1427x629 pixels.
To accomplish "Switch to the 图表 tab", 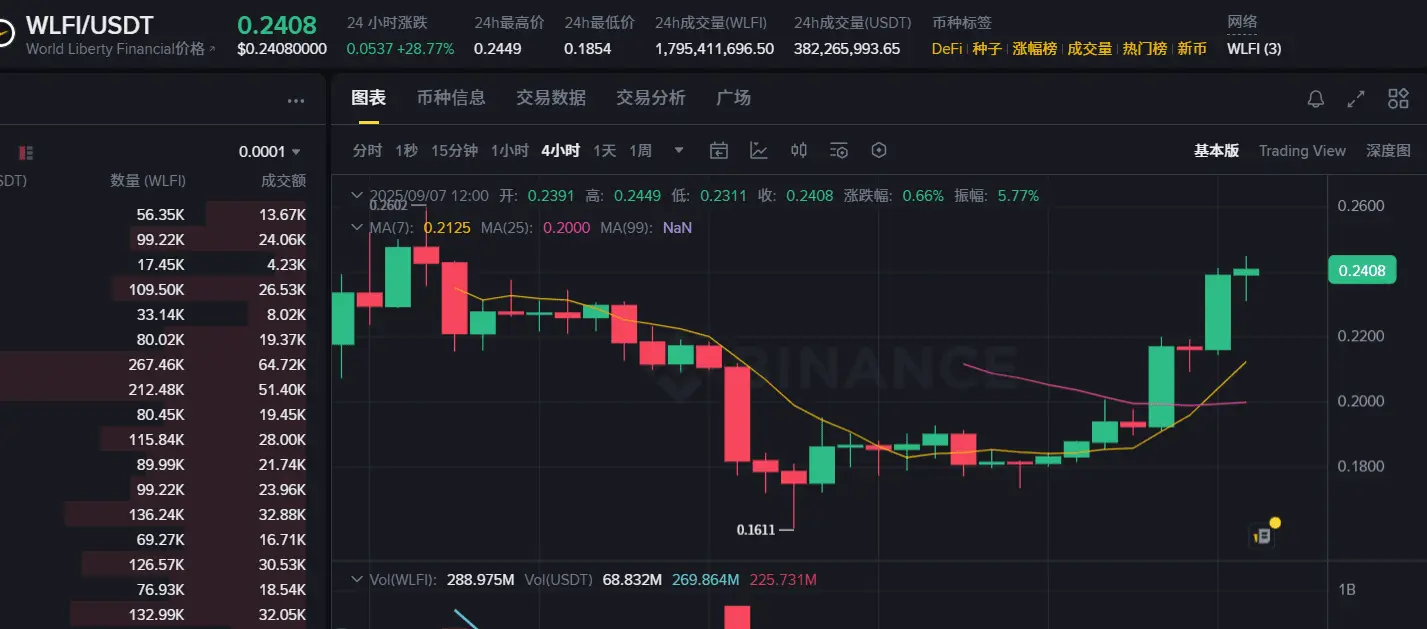I will 368,98.
